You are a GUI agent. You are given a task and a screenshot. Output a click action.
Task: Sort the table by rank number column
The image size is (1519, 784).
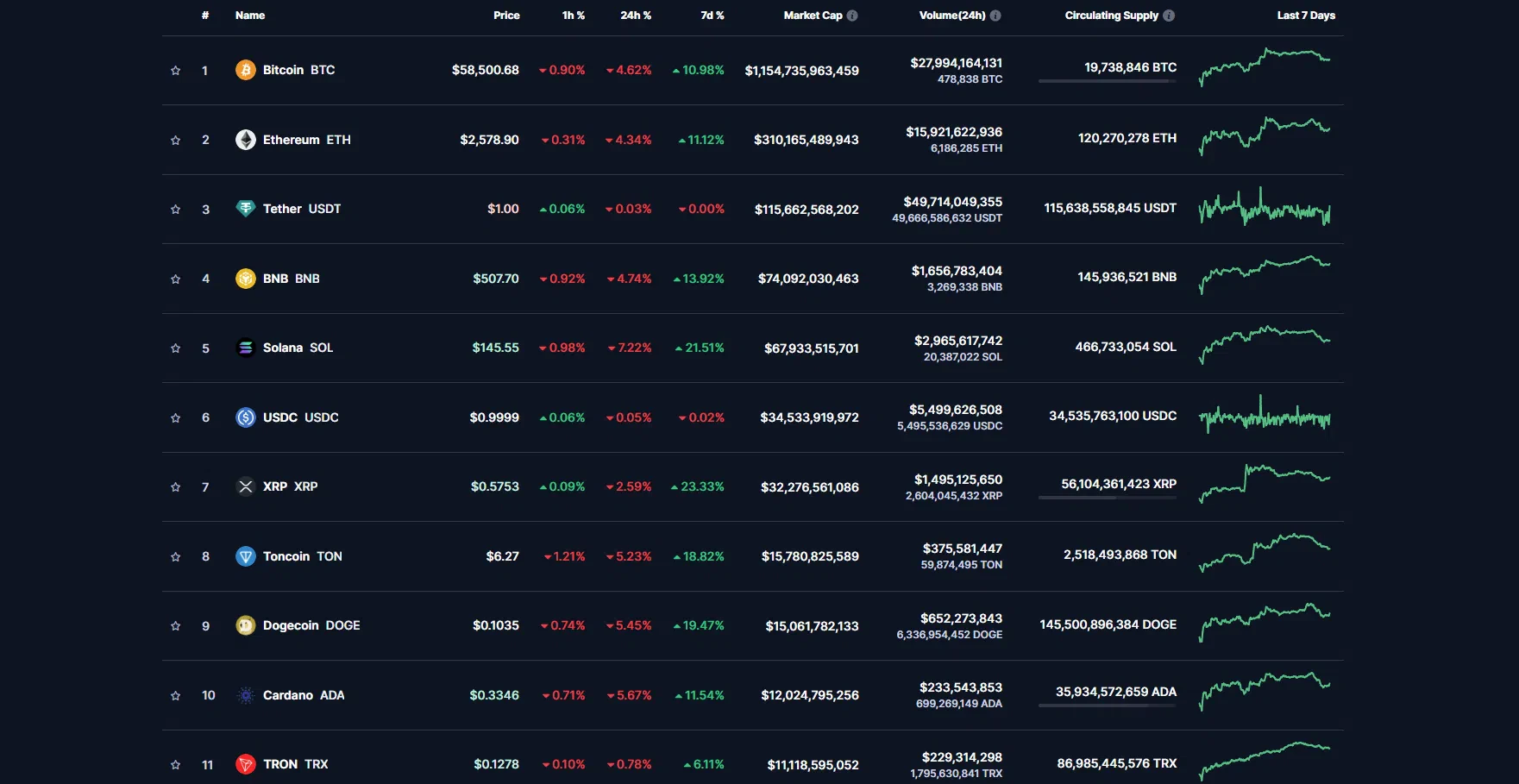[x=205, y=16]
